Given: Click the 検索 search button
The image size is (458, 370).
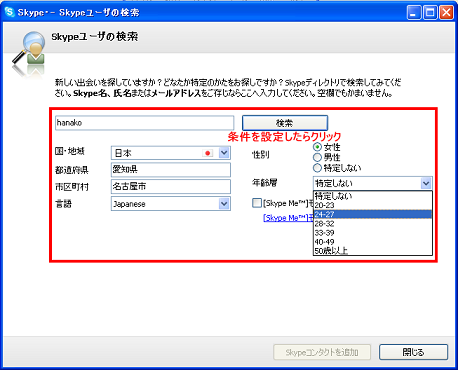Looking at the screenshot, I should point(285,123).
